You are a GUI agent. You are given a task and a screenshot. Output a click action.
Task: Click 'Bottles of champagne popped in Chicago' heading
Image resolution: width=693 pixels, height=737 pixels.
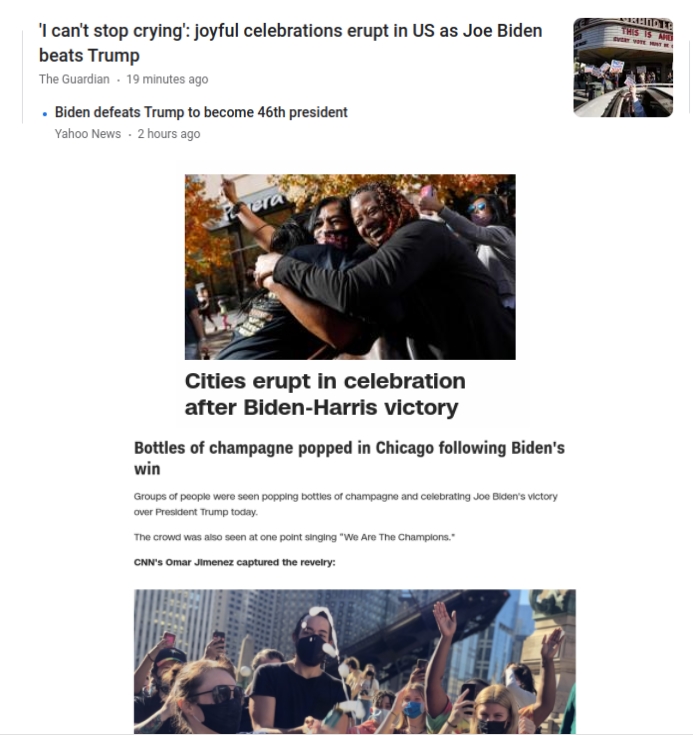[x=349, y=458]
